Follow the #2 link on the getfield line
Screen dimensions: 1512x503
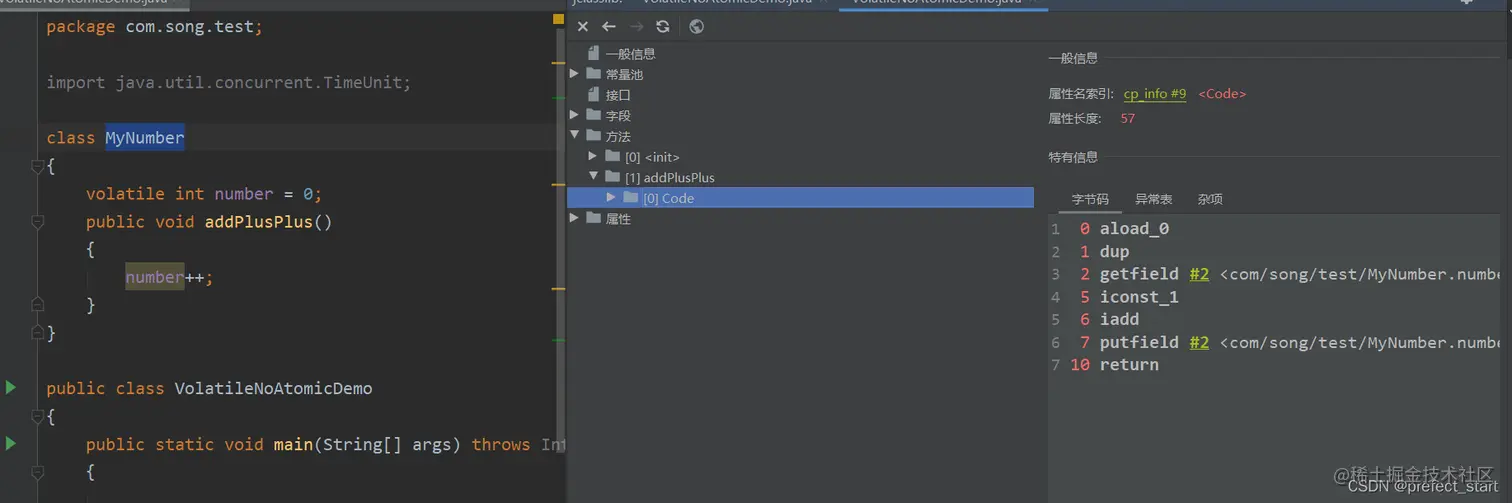[x=1199, y=274]
